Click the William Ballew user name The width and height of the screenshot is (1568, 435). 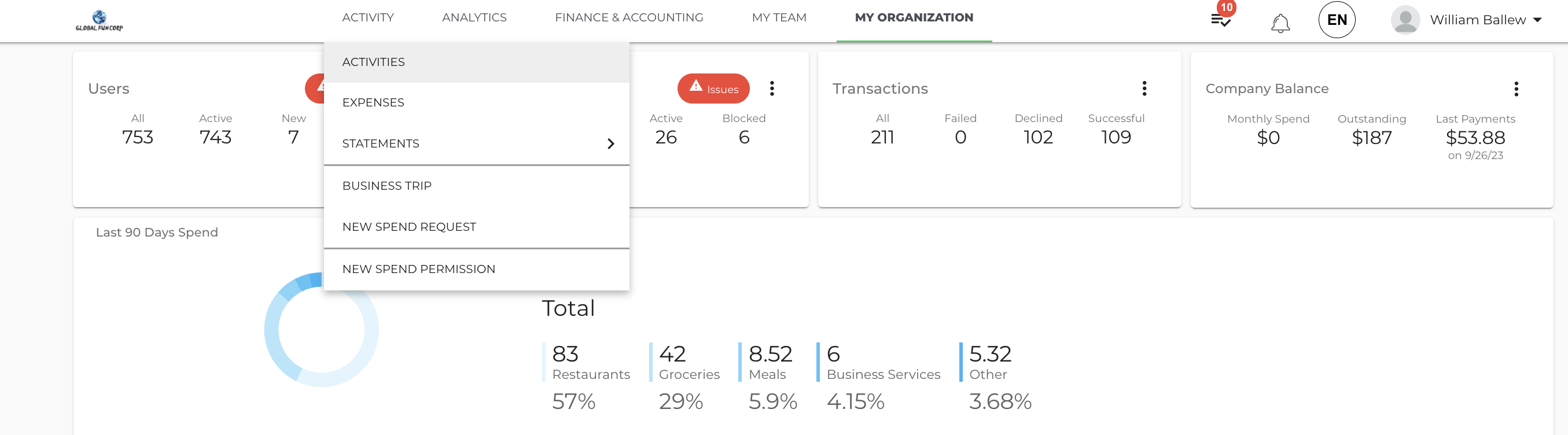(x=1477, y=20)
